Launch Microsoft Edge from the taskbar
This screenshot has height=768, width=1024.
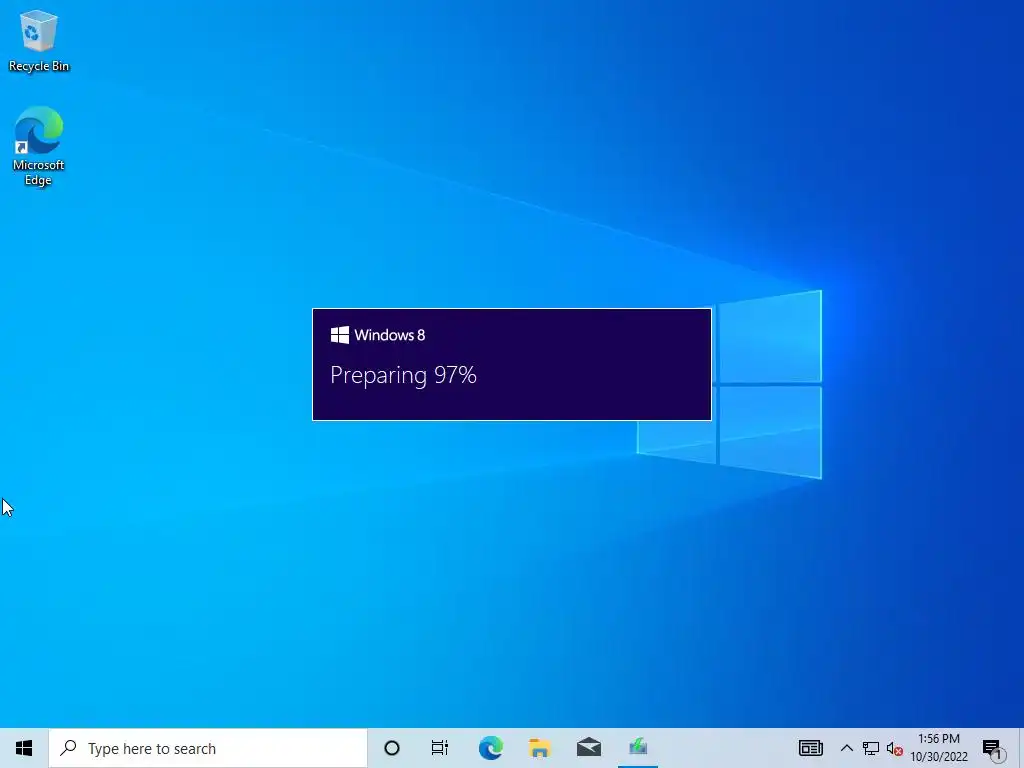(x=490, y=748)
